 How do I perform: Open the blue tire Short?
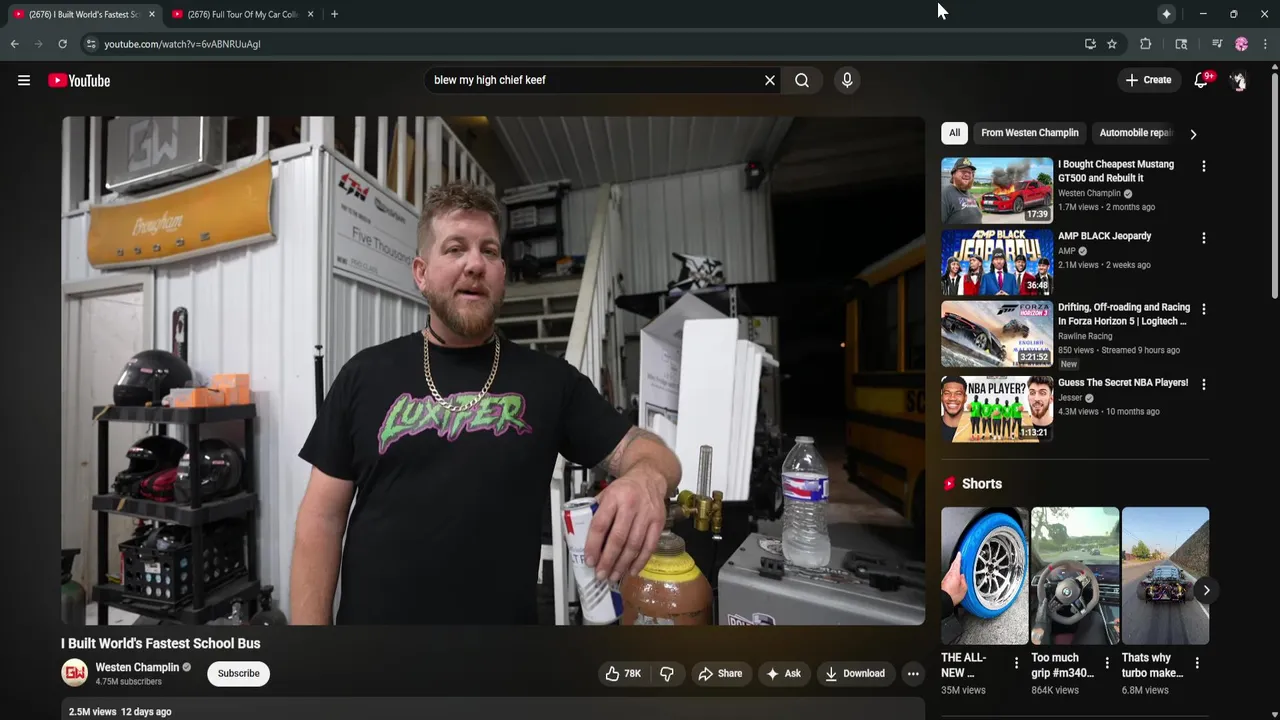click(x=984, y=576)
